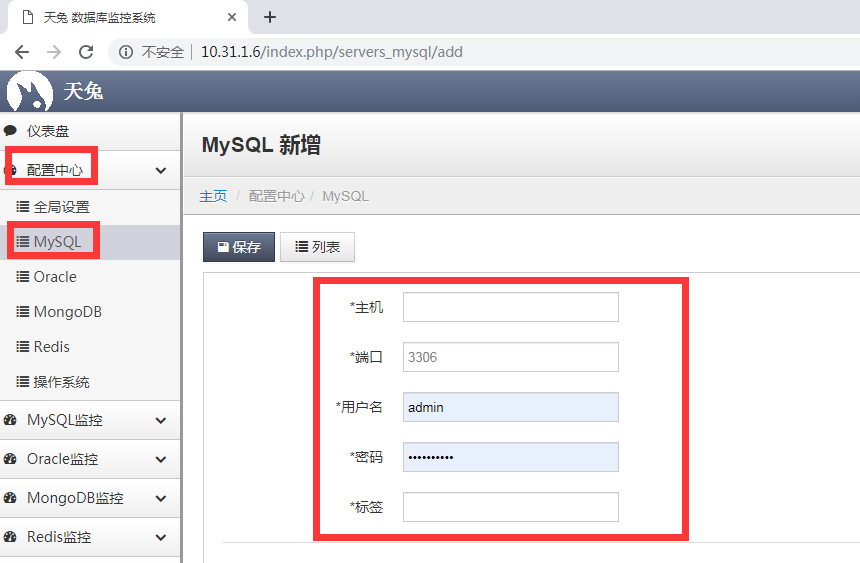Click the 天兔 rabbit logo
The width and height of the screenshot is (860, 563).
coord(30,92)
